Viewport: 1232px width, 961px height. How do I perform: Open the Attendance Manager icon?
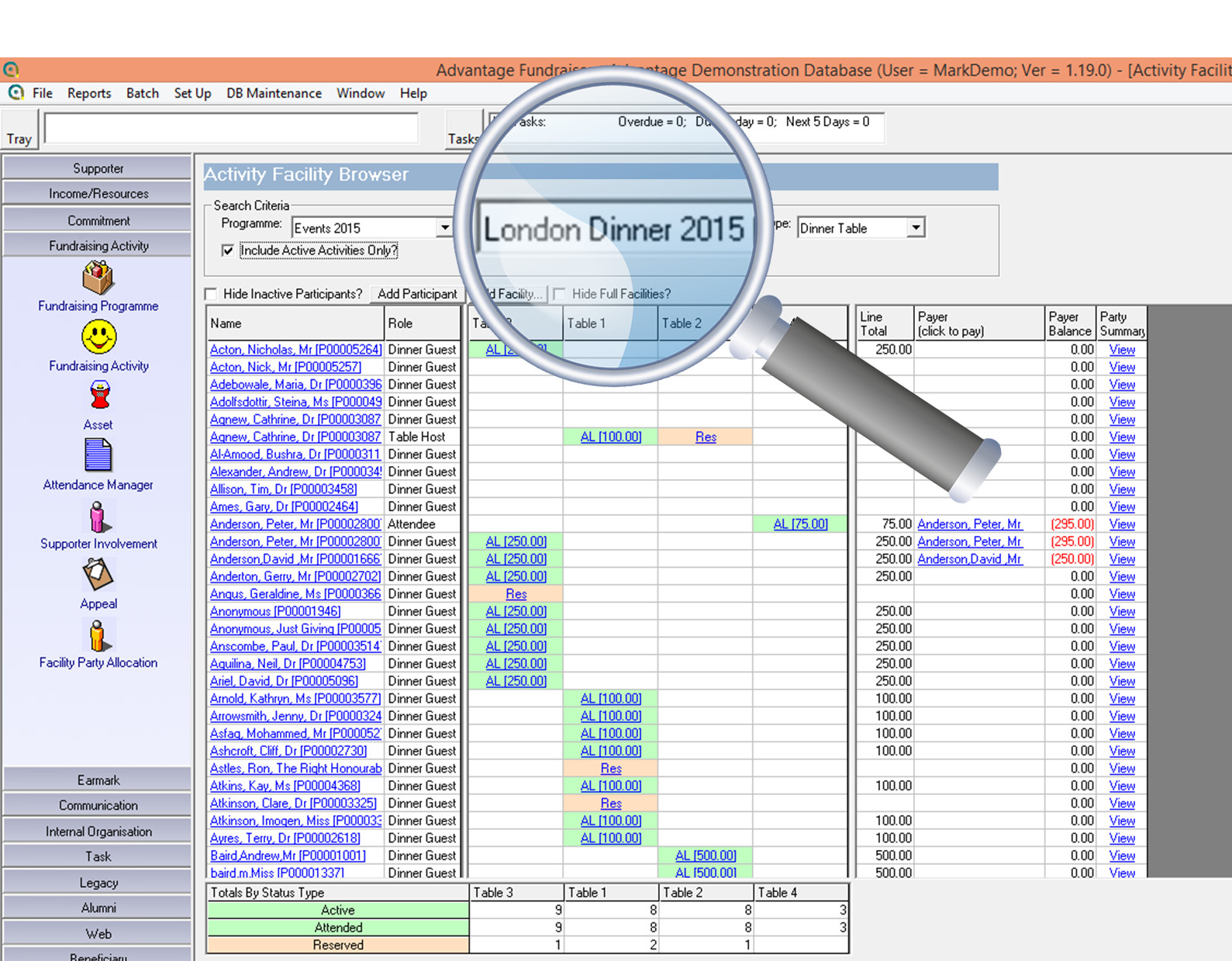98,455
